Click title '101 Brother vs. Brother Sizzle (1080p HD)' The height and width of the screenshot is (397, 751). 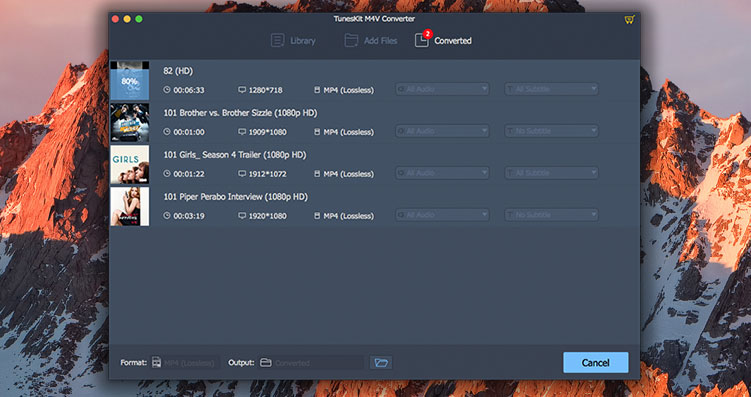pos(240,113)
